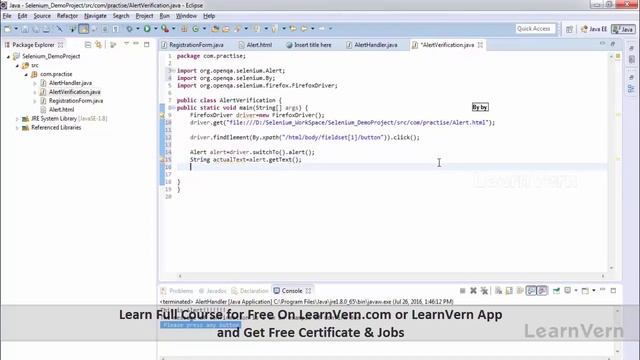Open the Display Selected Console dropdown arrow

pyautogui.click(x=576, y=291)
